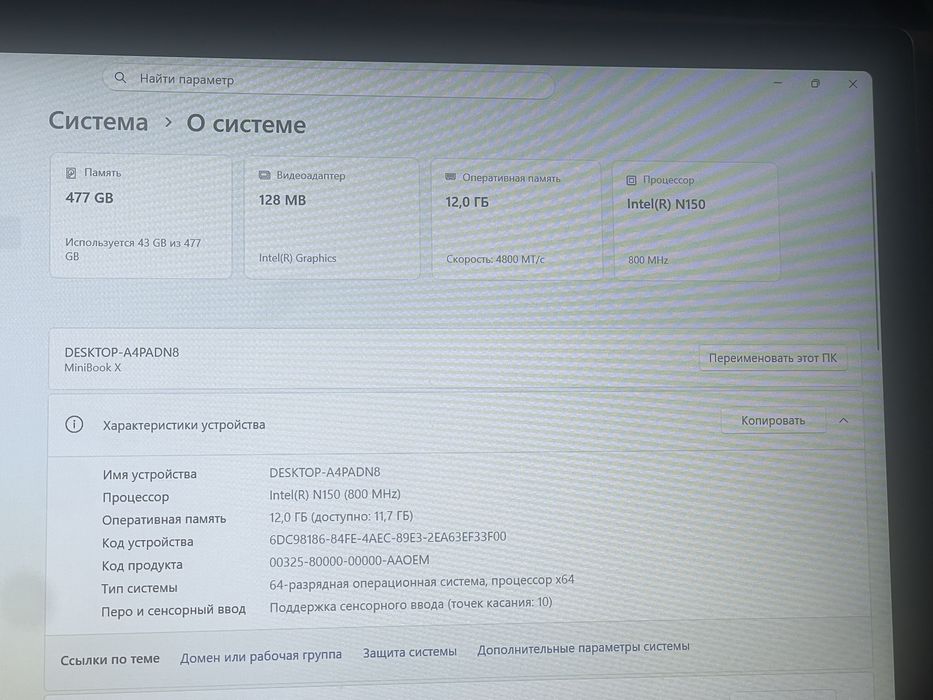Open 'Дополнительные параметры системы' link
Screen dimensions: 933x700
pyautogui.click(x=583, y=647)
